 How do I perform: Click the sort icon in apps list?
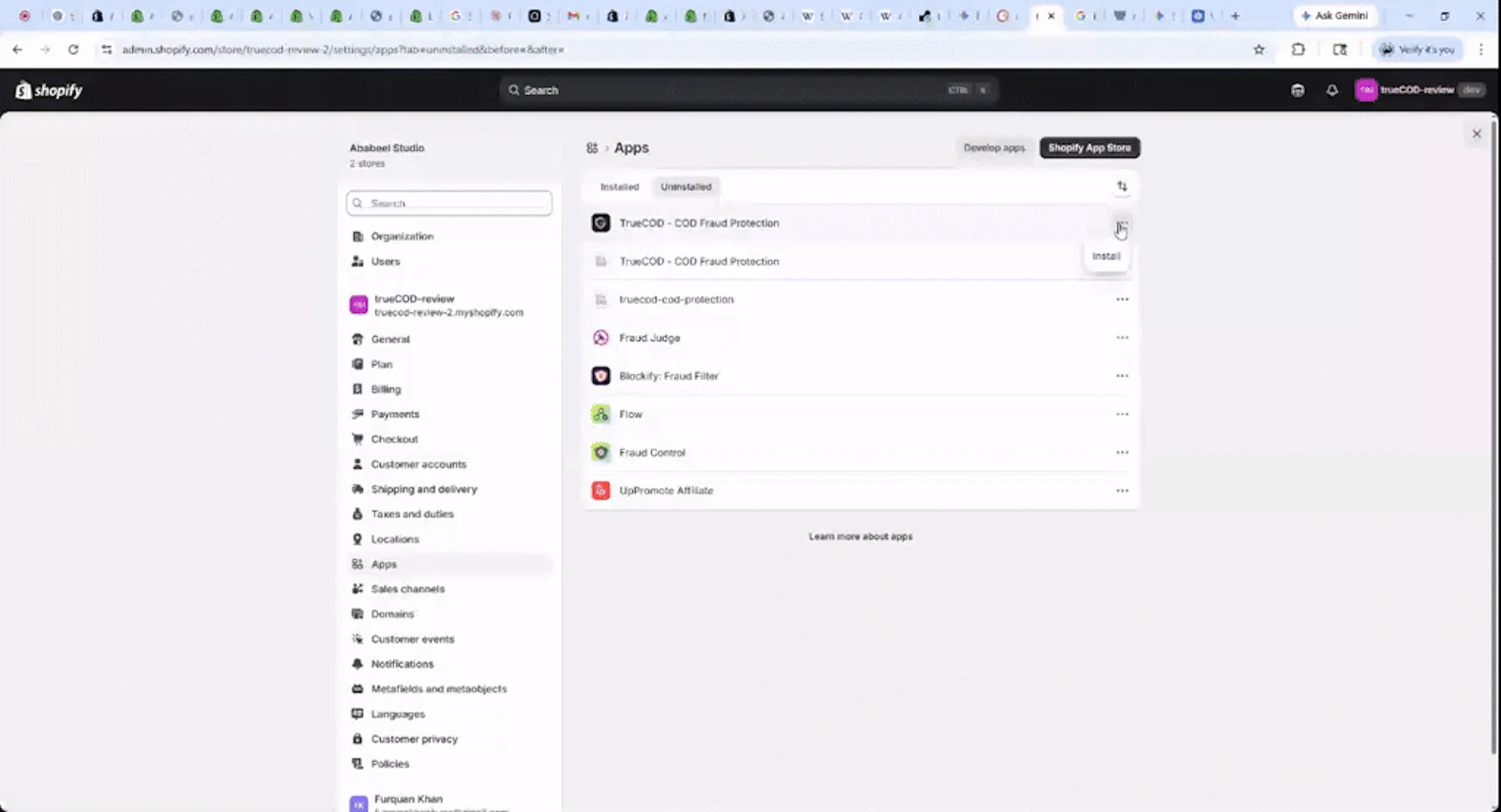pos(1122,187)
